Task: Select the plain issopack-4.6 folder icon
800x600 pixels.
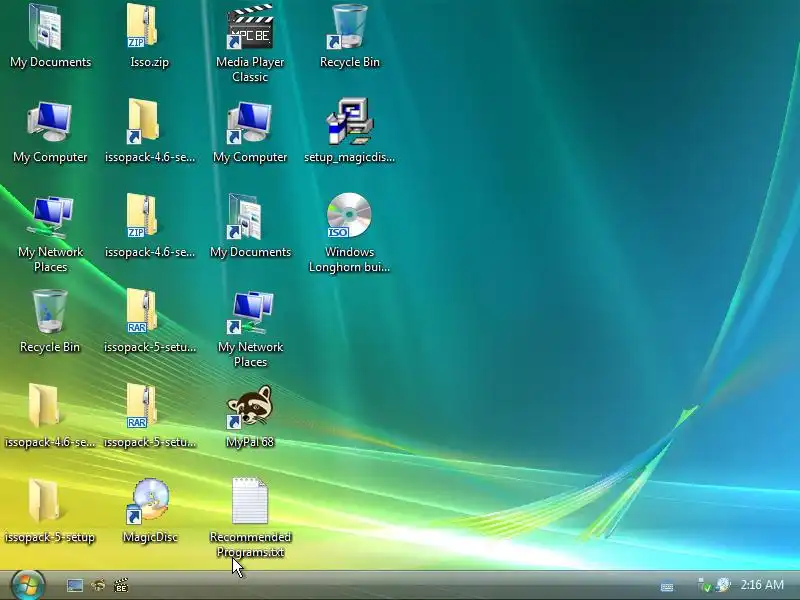Action: coord(44,405)
